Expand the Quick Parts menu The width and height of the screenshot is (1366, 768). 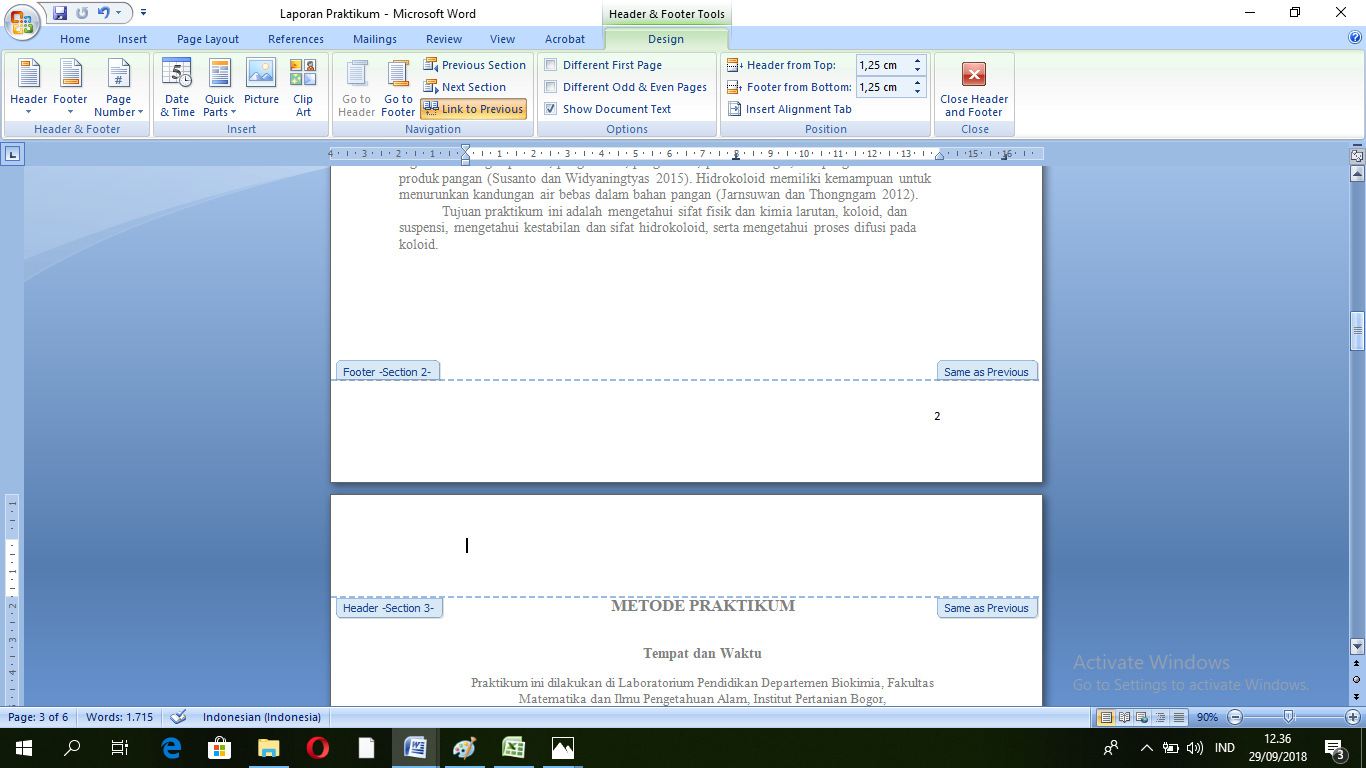point(219,88)
